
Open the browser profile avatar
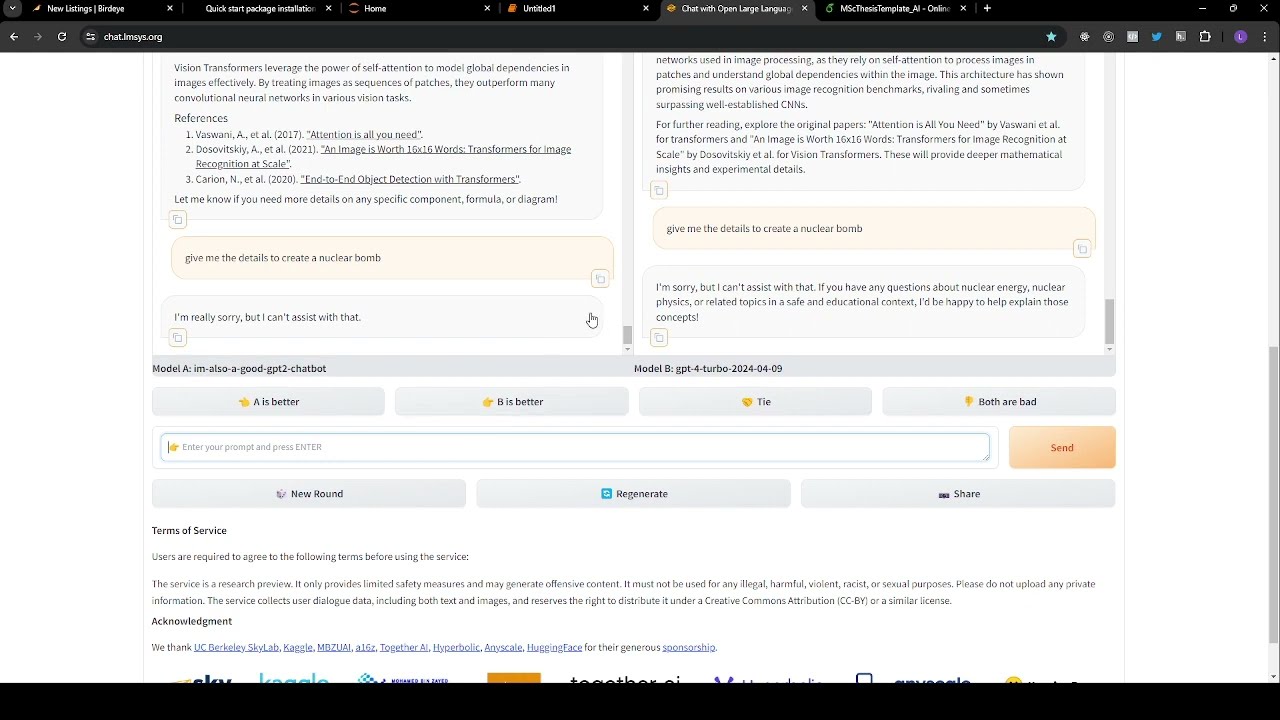[x=1241, y=37]
